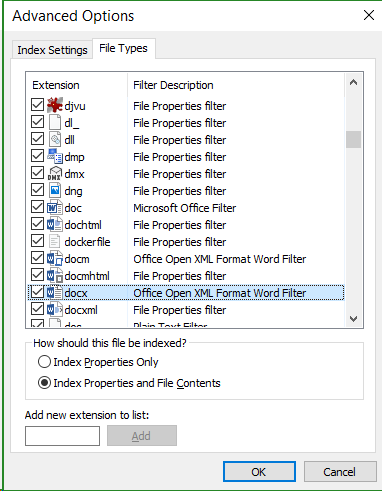This screenshot has width=382, height=491.
Task: Click the dmp file icon
Action: 55,156
